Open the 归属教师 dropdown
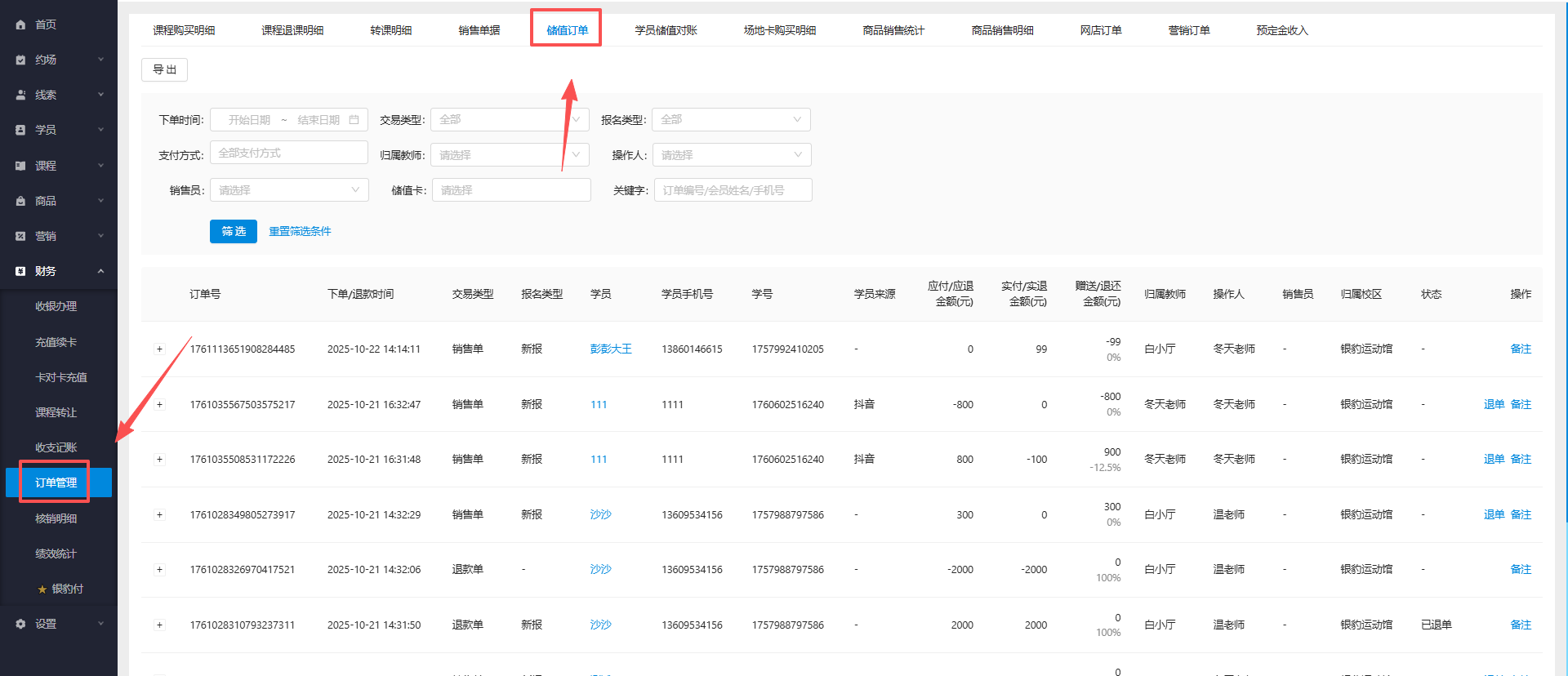Screen dimensions: 1568x676 (x=510, y=155)
